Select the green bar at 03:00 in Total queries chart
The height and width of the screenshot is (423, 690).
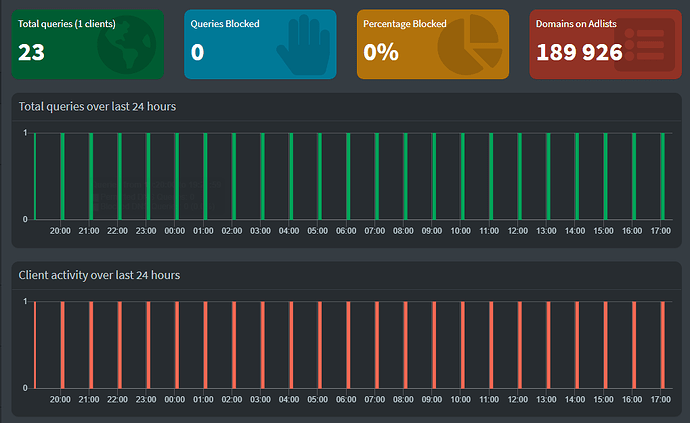pos(263,176)
